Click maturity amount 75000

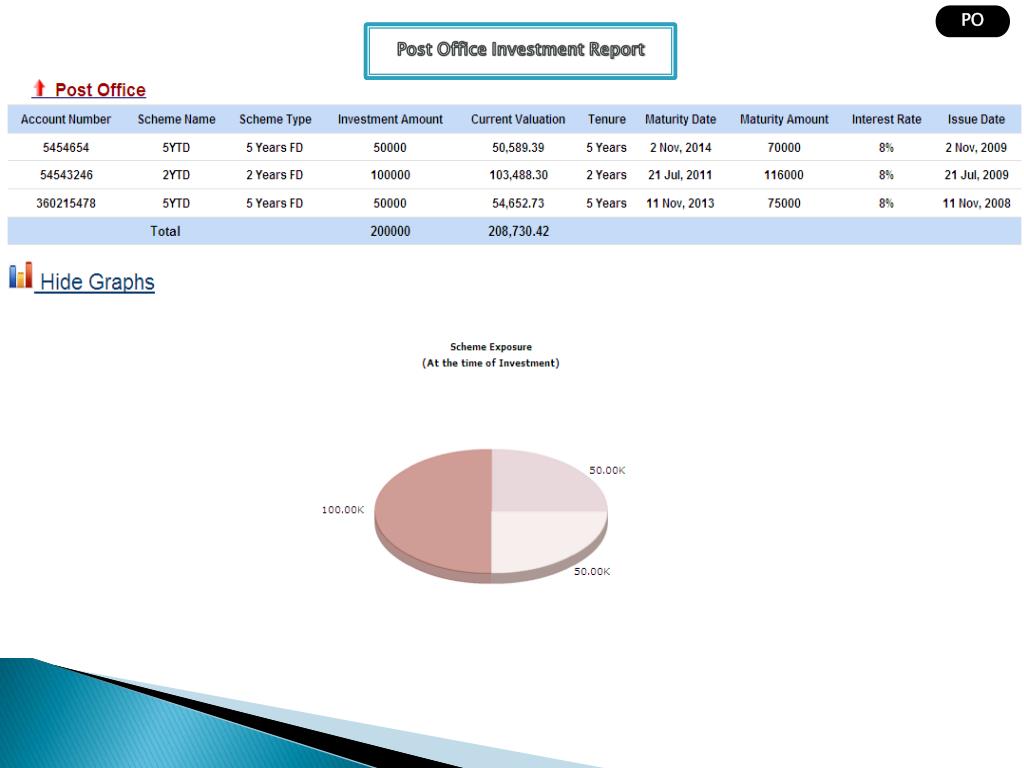coord(784,203)
